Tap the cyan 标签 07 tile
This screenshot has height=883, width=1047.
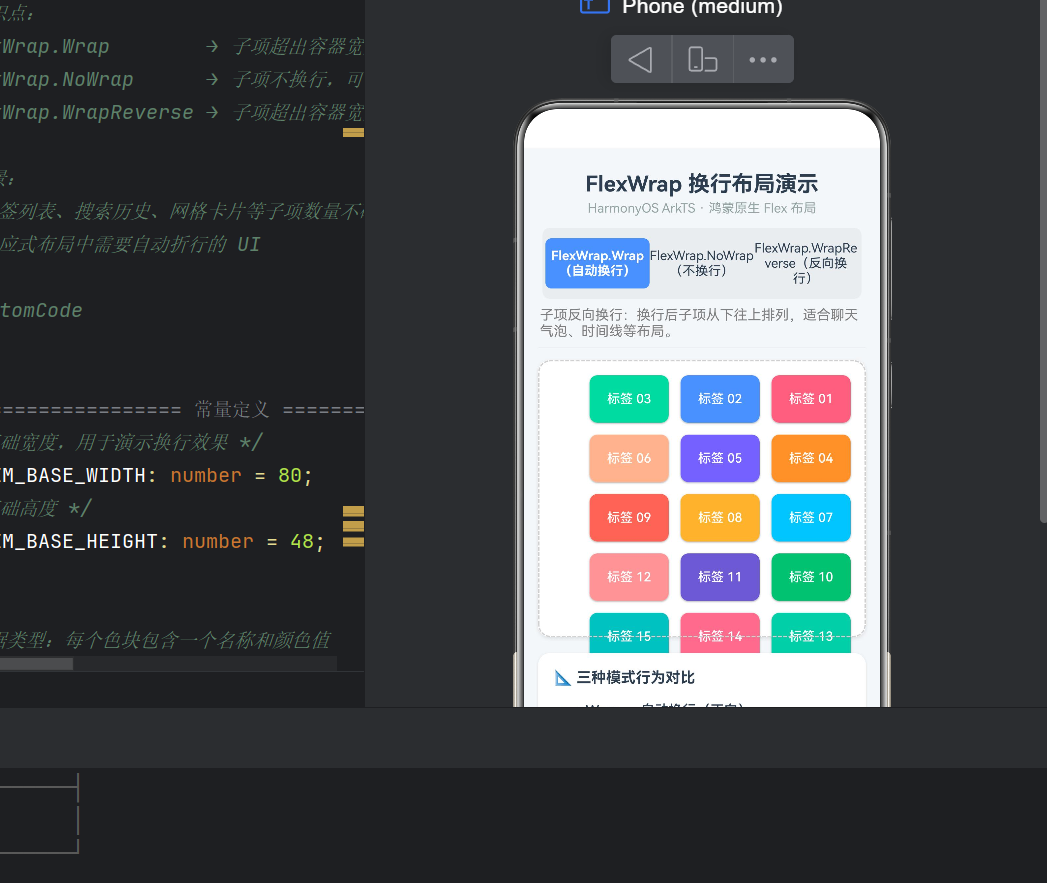click(811, 518)
